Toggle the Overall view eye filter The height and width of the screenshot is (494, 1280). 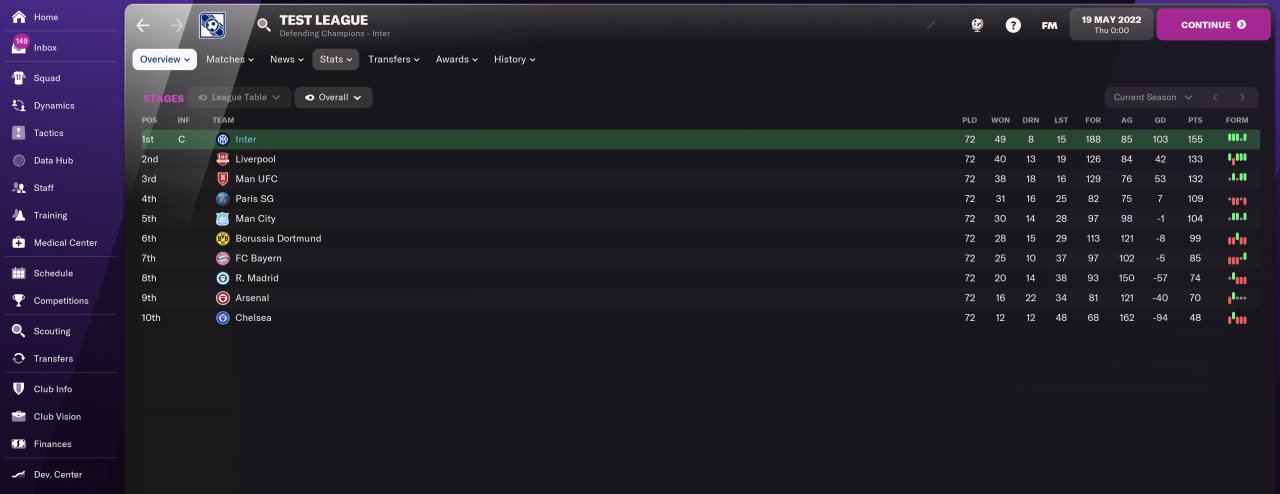click(333, 97)
